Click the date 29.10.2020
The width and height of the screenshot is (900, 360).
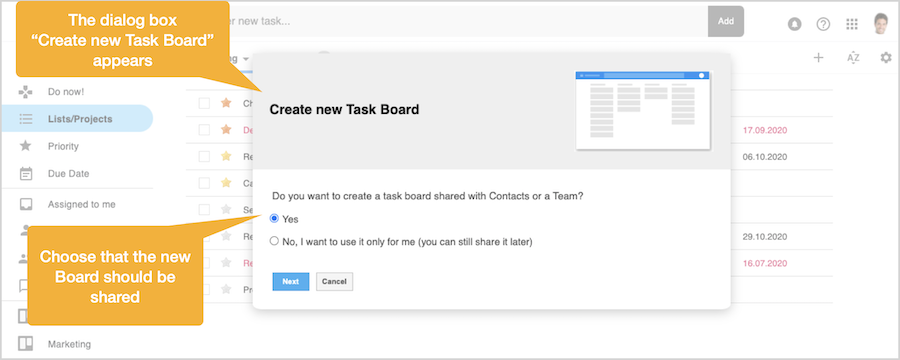pyautogui.click(x=765, y=237)
